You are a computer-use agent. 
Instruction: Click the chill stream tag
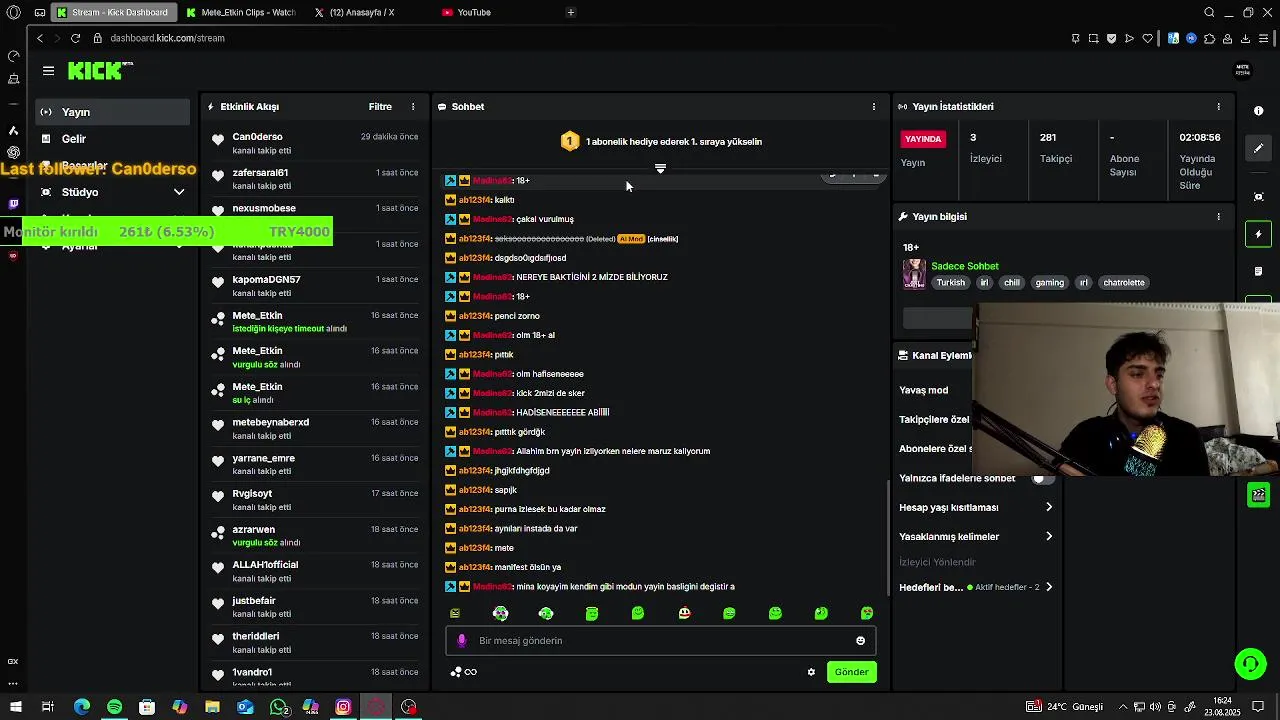pos(1012,283)
